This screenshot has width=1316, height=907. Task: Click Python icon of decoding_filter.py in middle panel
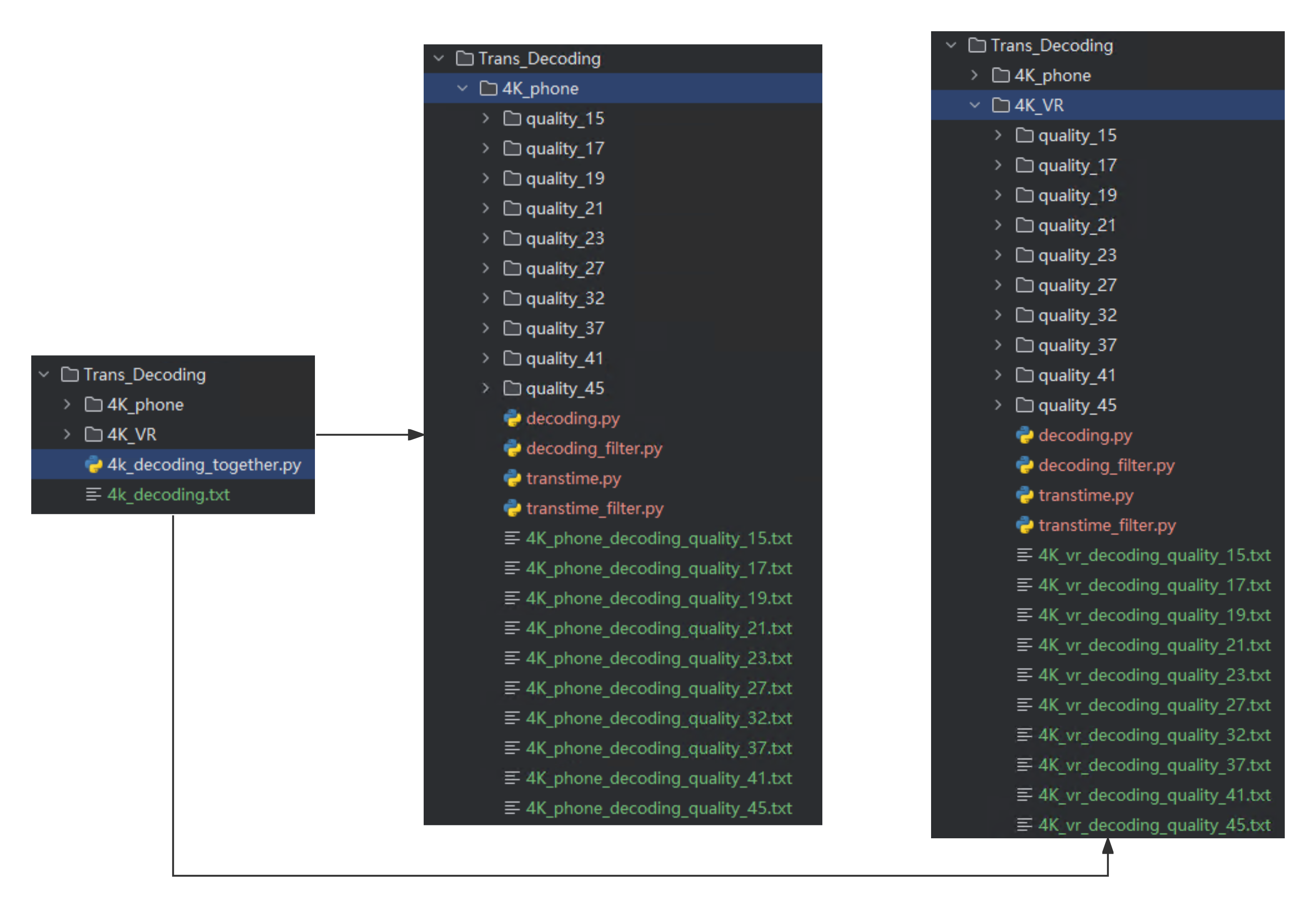point(512,449)
